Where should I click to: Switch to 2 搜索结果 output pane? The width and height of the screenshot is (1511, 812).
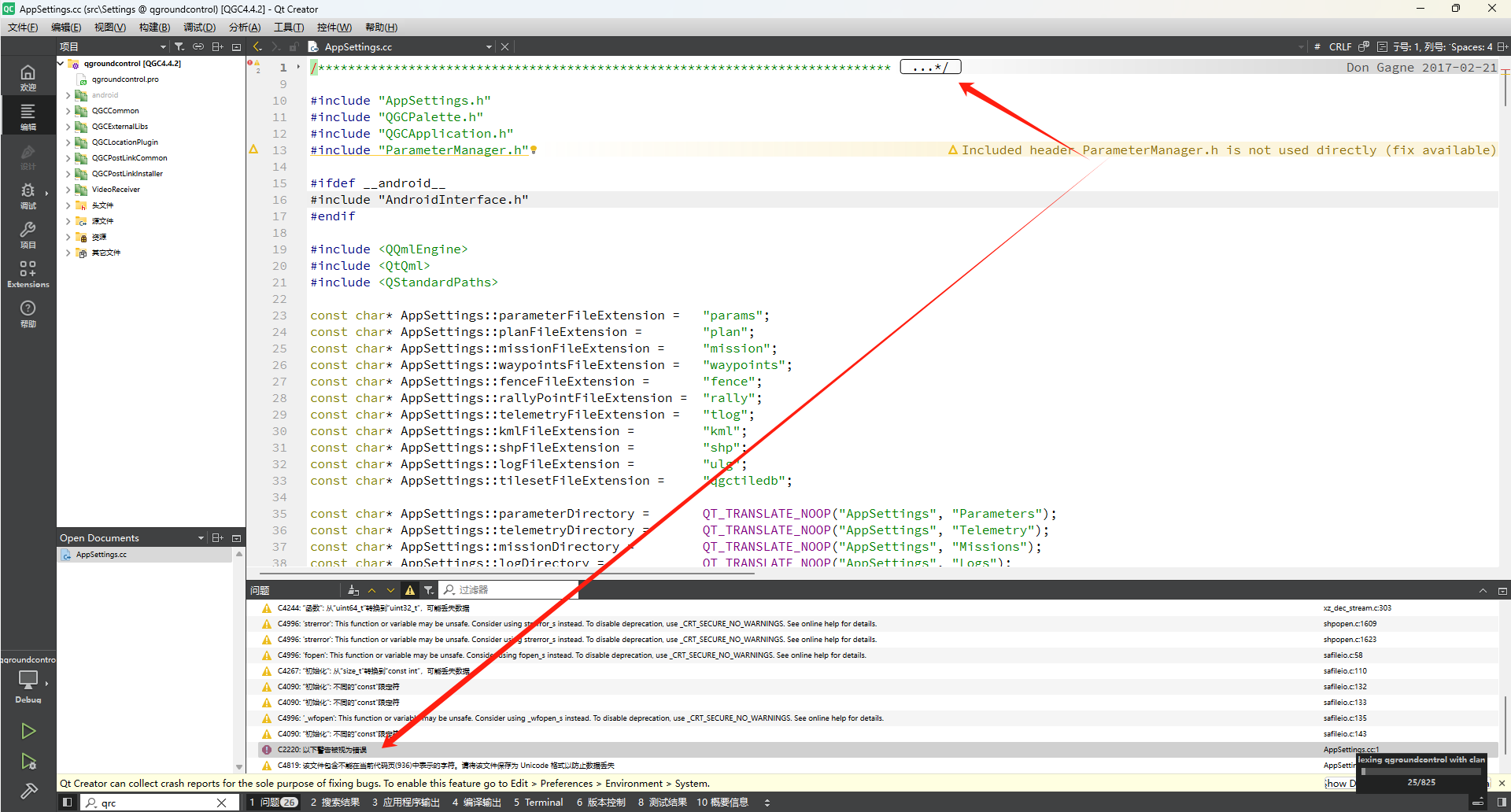pos(335,803)
